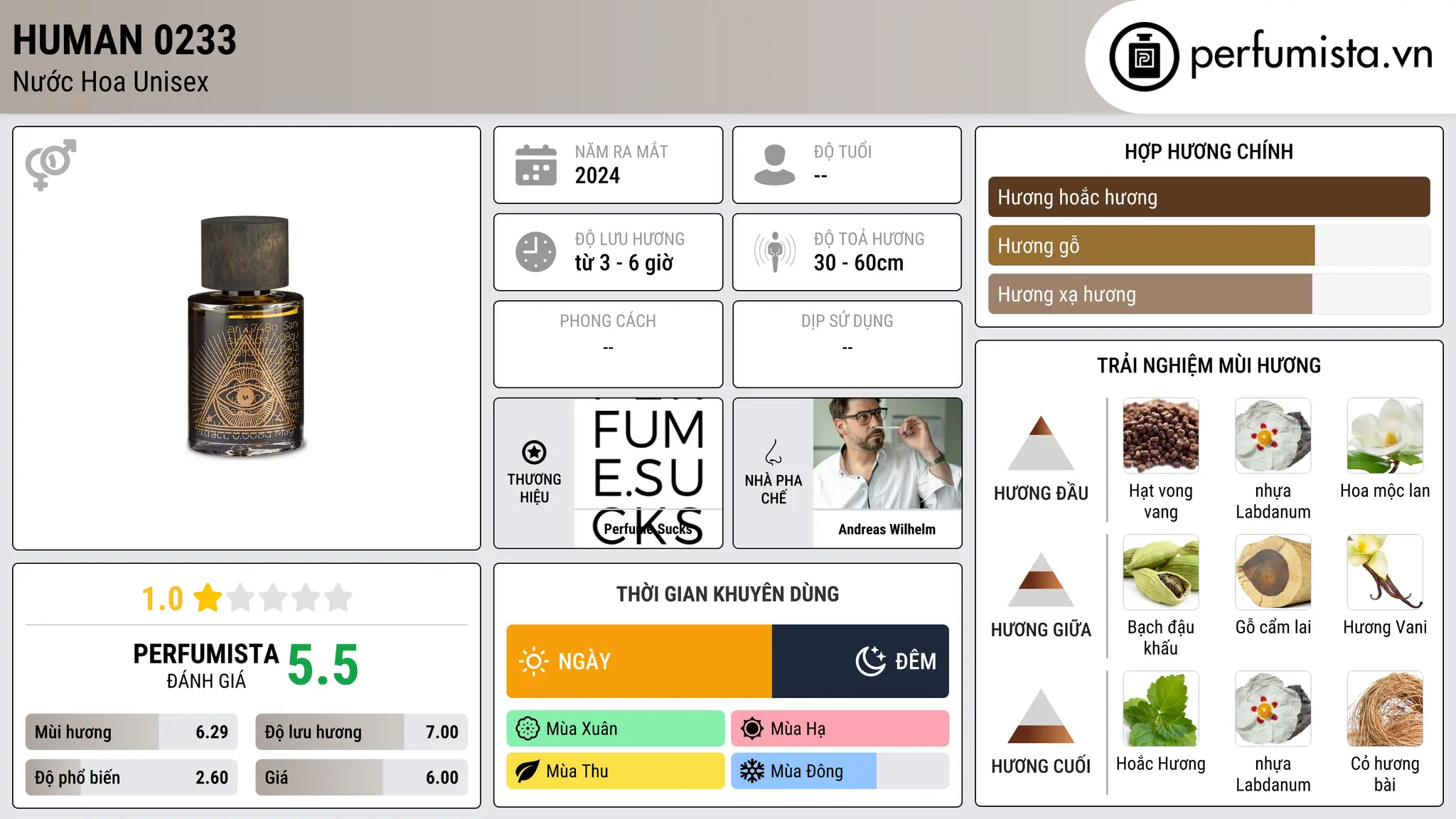Click the Độ lưu hương 7.00 score bar

[x=361, y=732]
